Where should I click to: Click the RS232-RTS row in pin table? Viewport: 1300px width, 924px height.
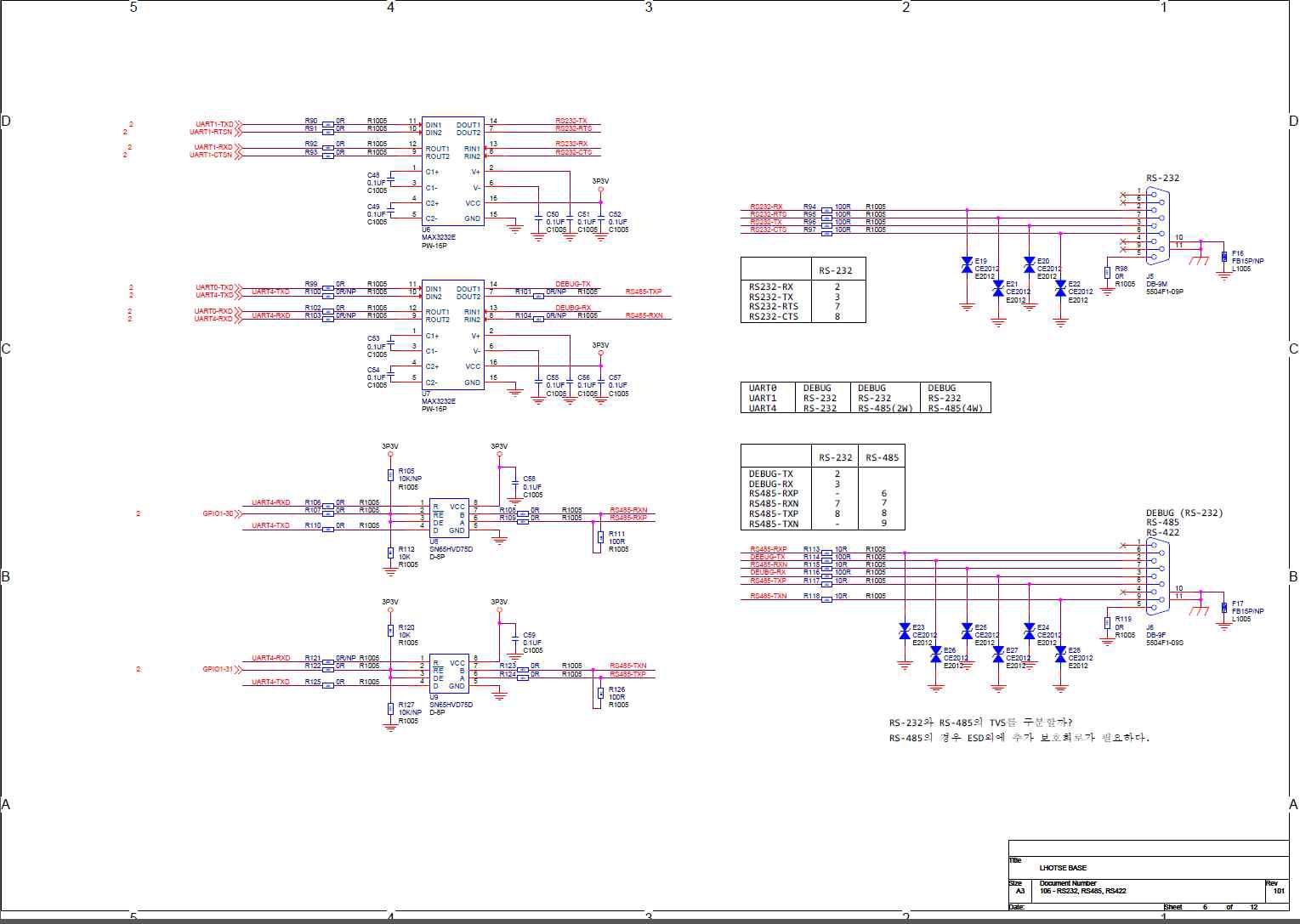(x=803, y=307)
